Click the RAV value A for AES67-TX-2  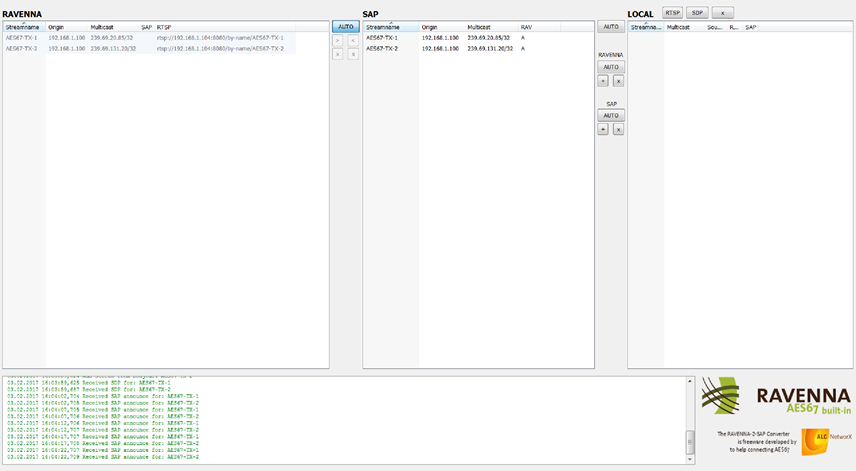click(522, 49)
